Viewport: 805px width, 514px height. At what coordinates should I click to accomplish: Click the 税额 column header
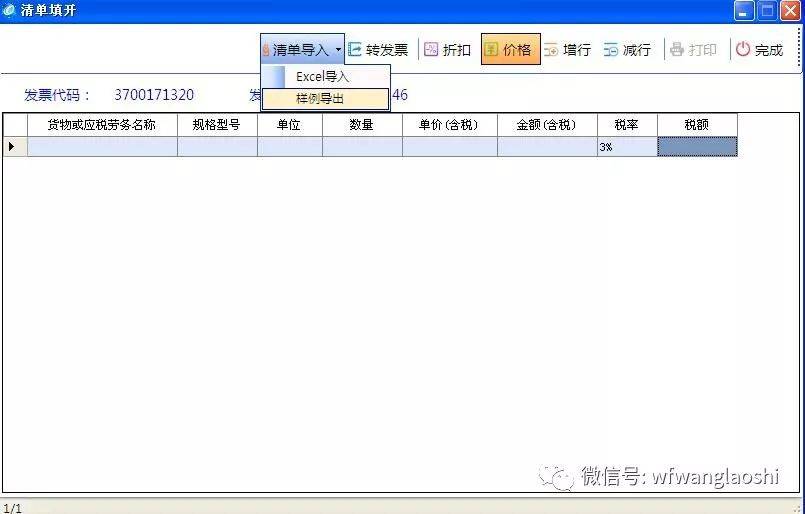[697, 125]
